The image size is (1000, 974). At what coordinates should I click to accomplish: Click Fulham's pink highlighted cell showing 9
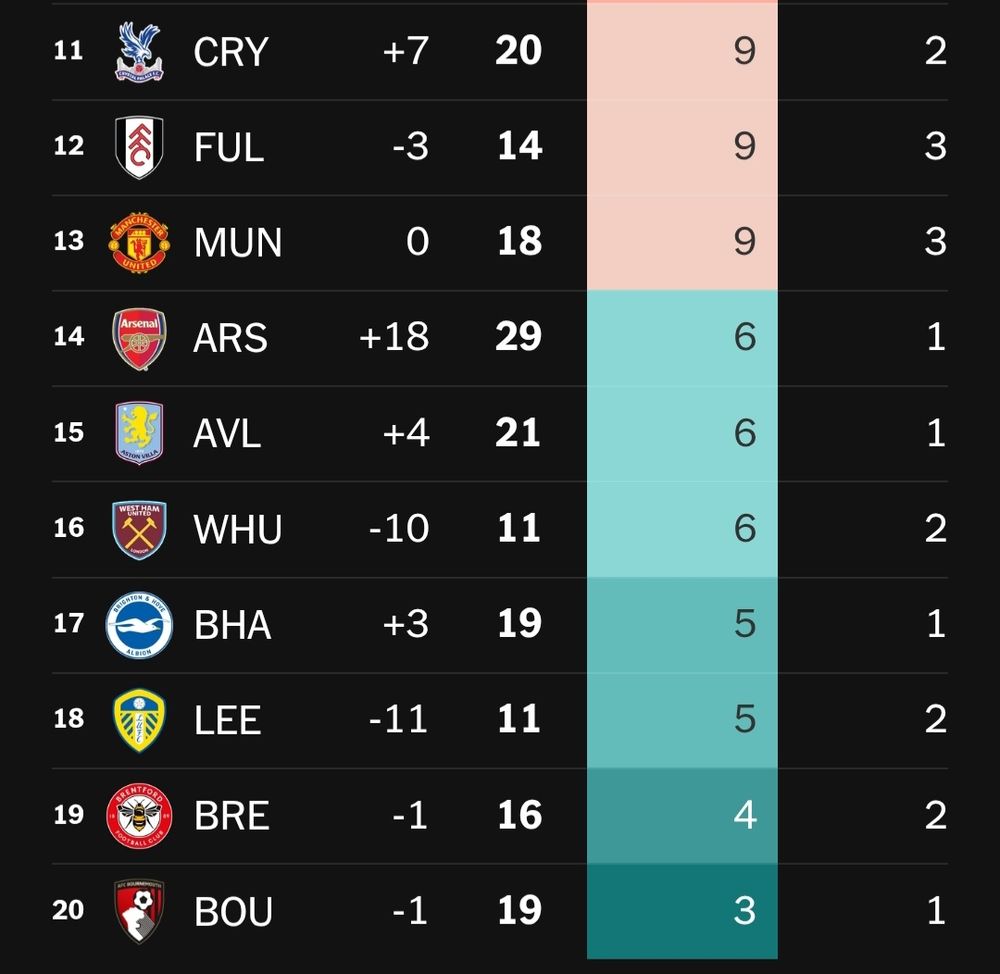pyautogui.click(x=682, y=147)
